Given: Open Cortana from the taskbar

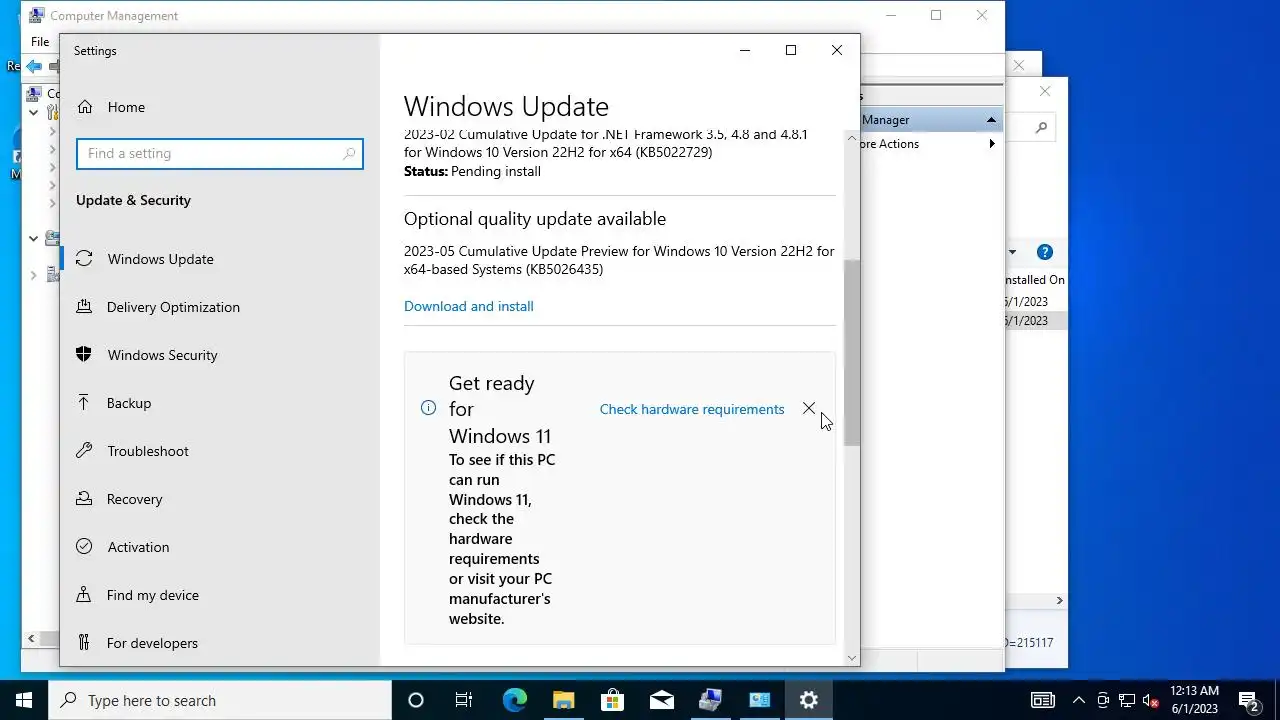Looking at the screenshot, I should pos(416,700).
